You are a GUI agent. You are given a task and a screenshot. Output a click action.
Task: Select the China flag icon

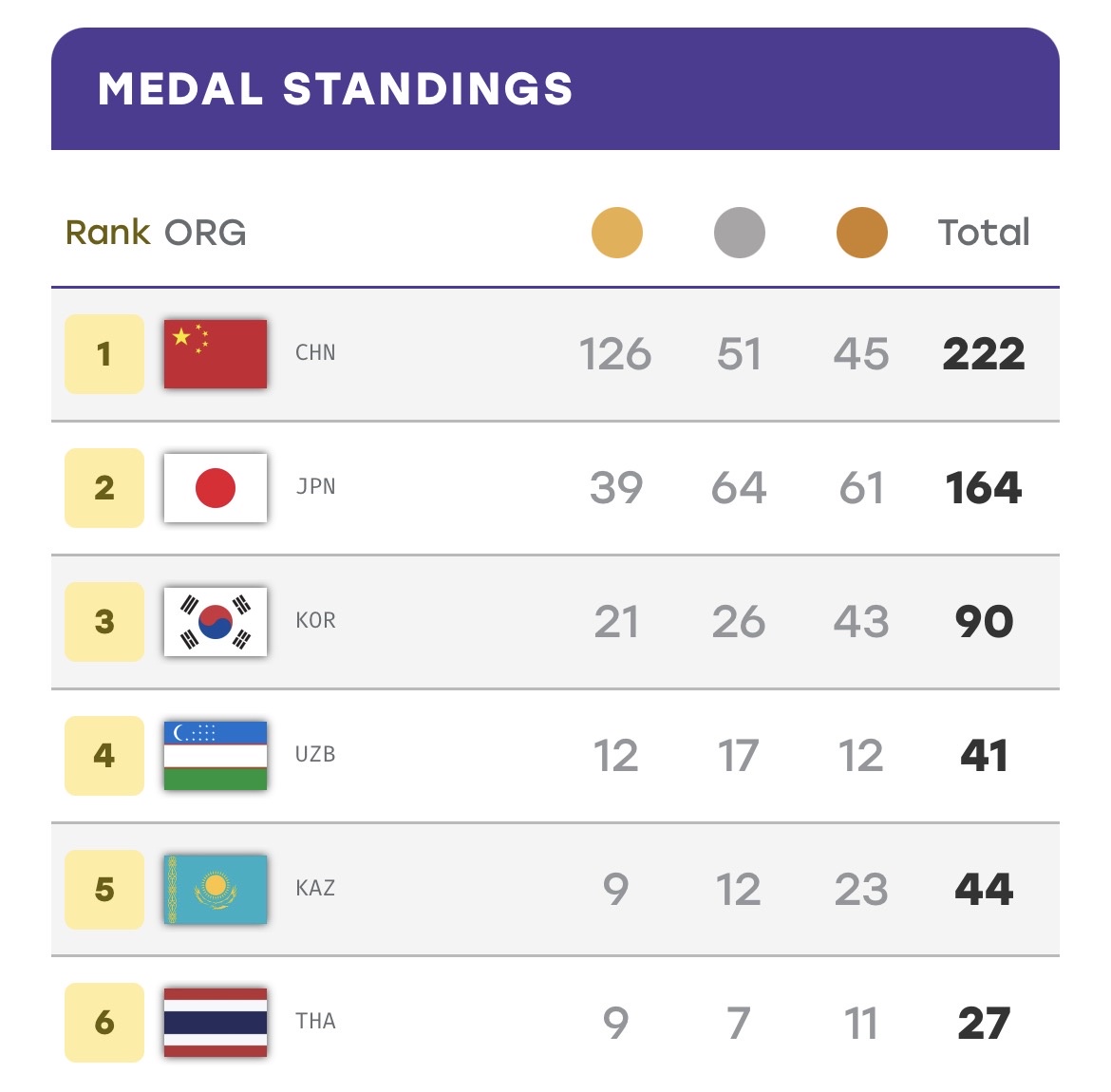click(x=216, y=353)
